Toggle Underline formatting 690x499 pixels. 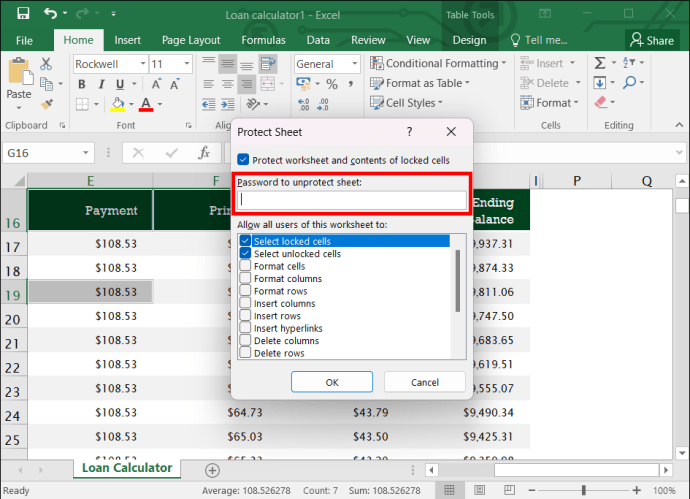(120, 84)
